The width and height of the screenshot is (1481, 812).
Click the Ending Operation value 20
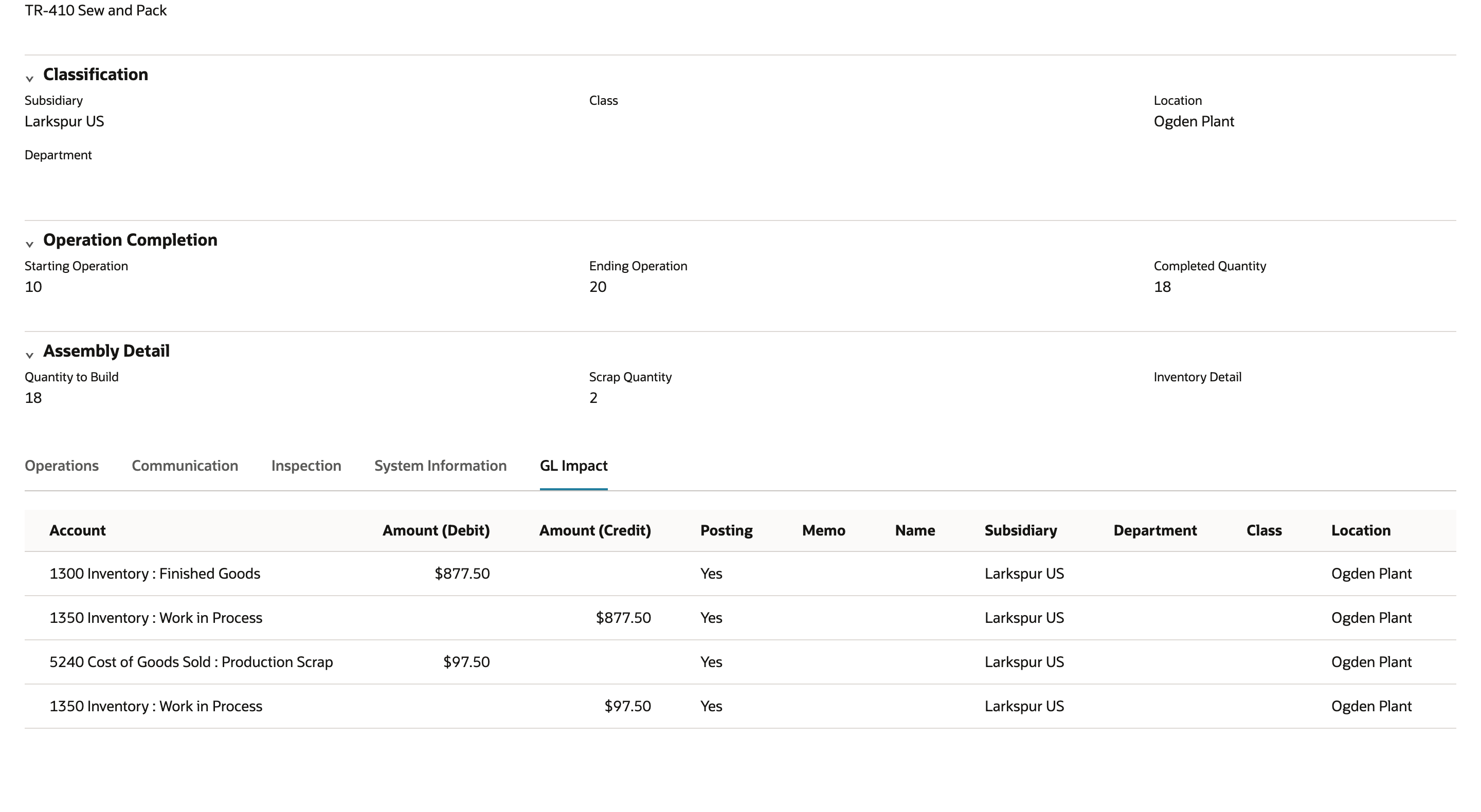[598, 287]
